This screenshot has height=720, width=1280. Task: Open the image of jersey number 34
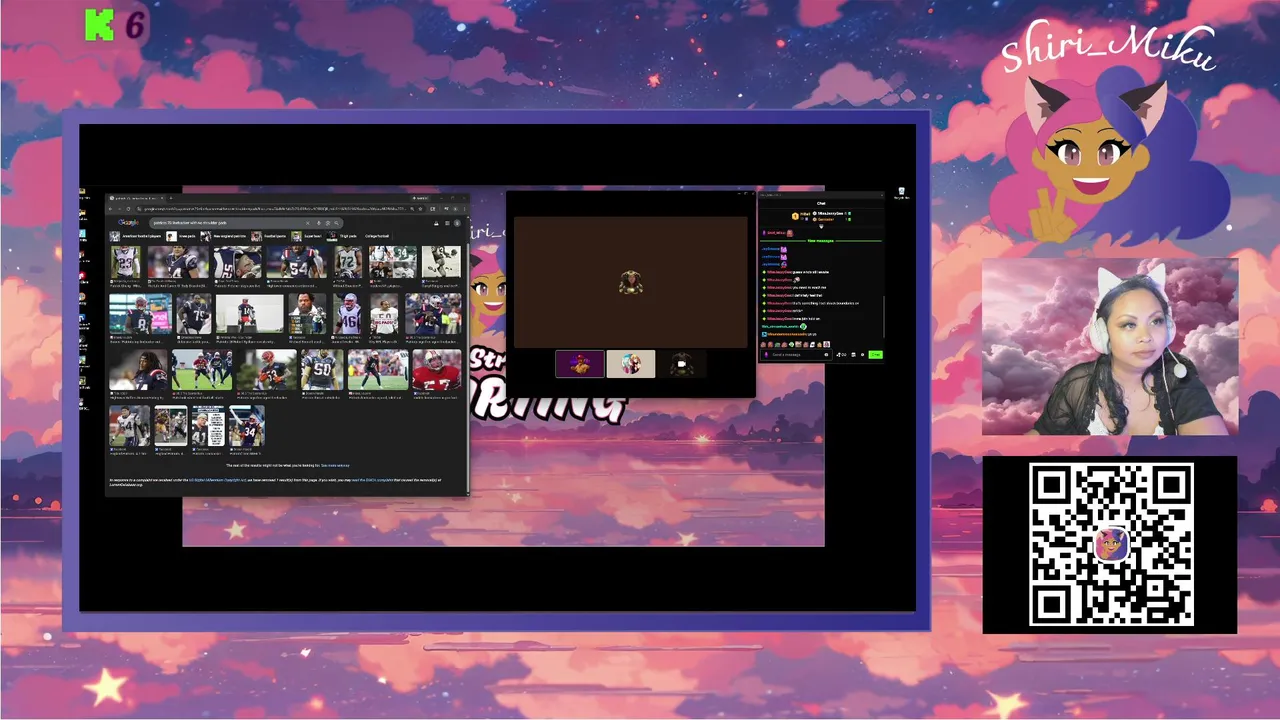pyautogui.click(x=247, y=425)
